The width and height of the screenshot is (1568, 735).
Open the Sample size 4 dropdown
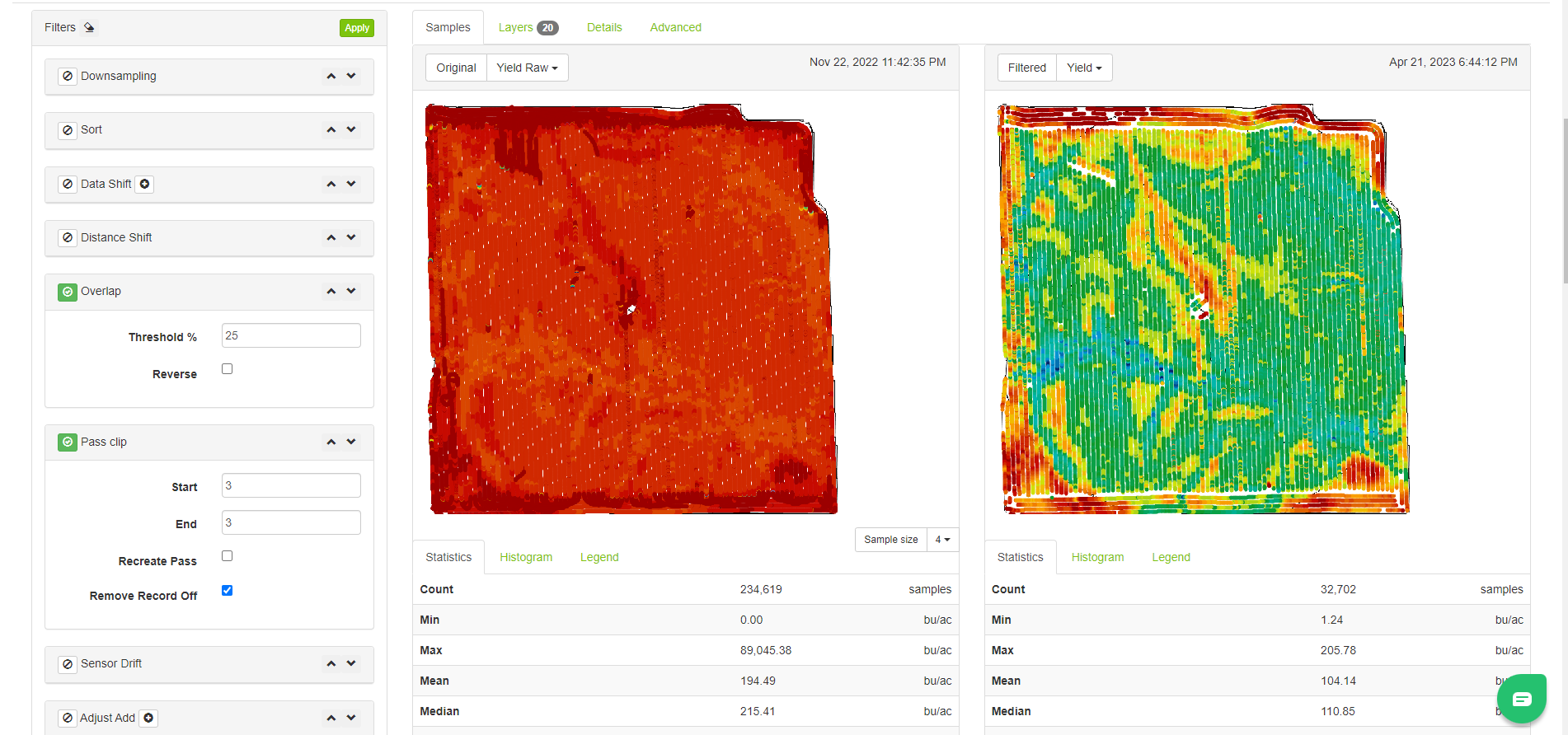[942, 540]
